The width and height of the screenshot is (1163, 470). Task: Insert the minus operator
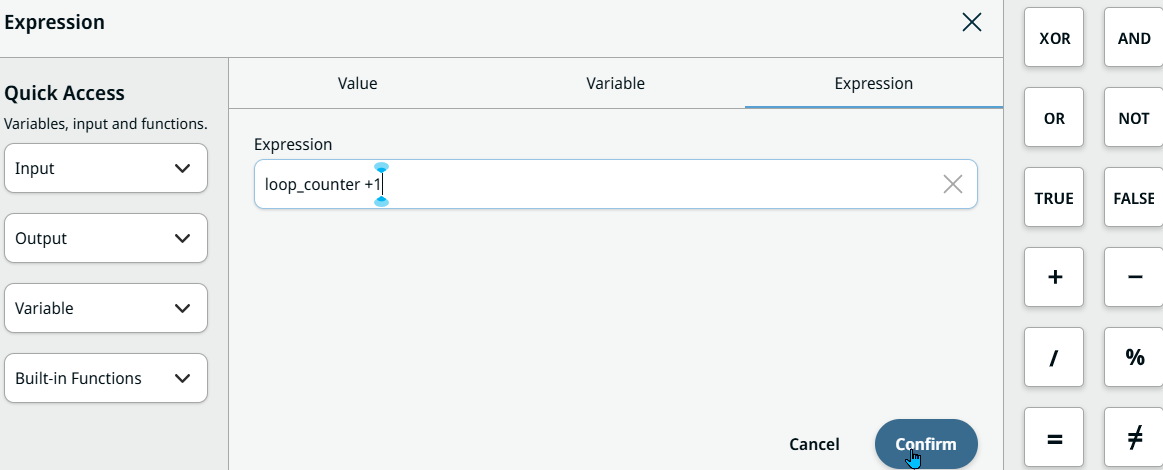[x=1134, y=277]
